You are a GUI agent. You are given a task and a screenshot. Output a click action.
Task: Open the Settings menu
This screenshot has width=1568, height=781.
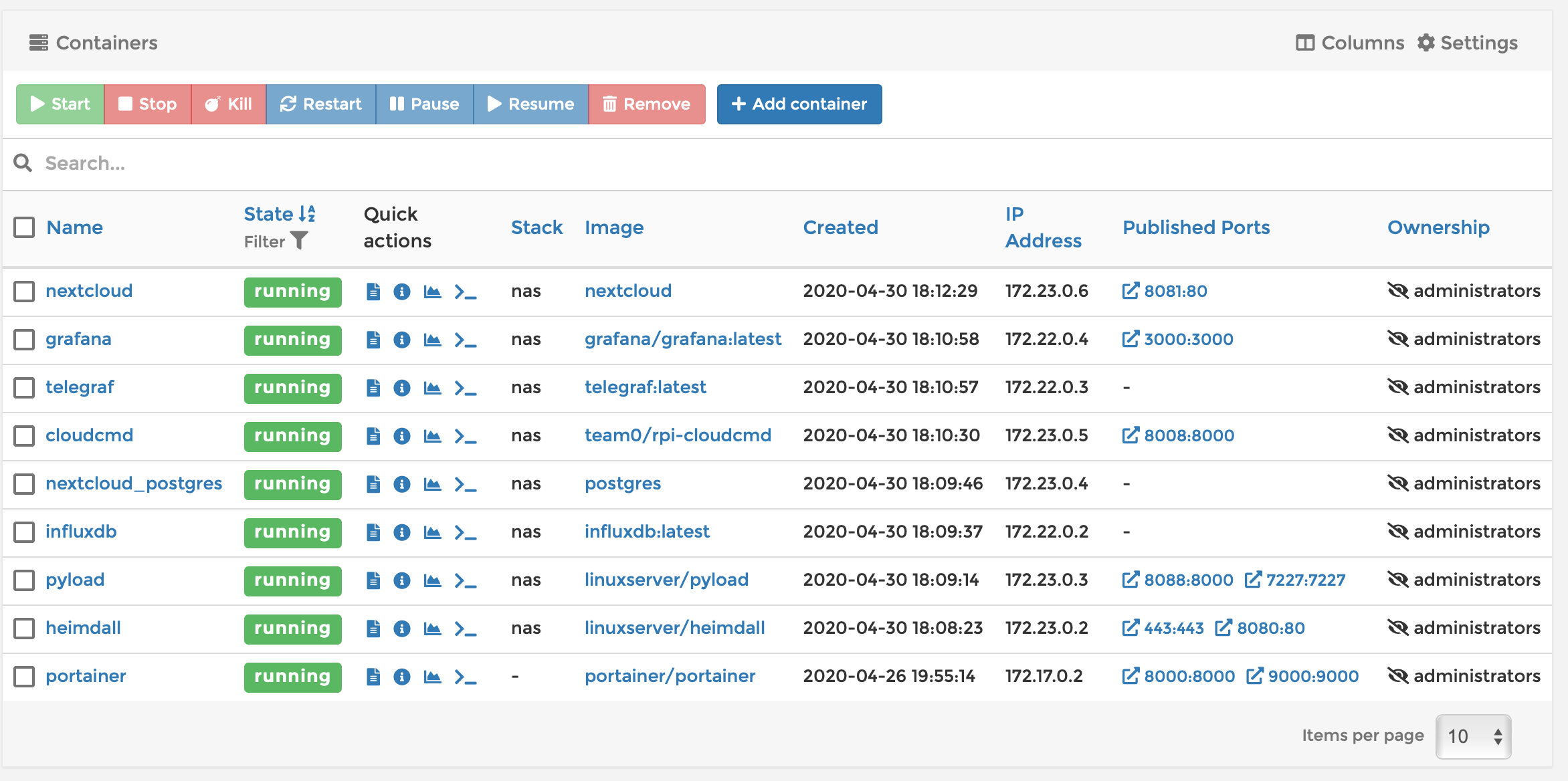(x=1468, y=42)
